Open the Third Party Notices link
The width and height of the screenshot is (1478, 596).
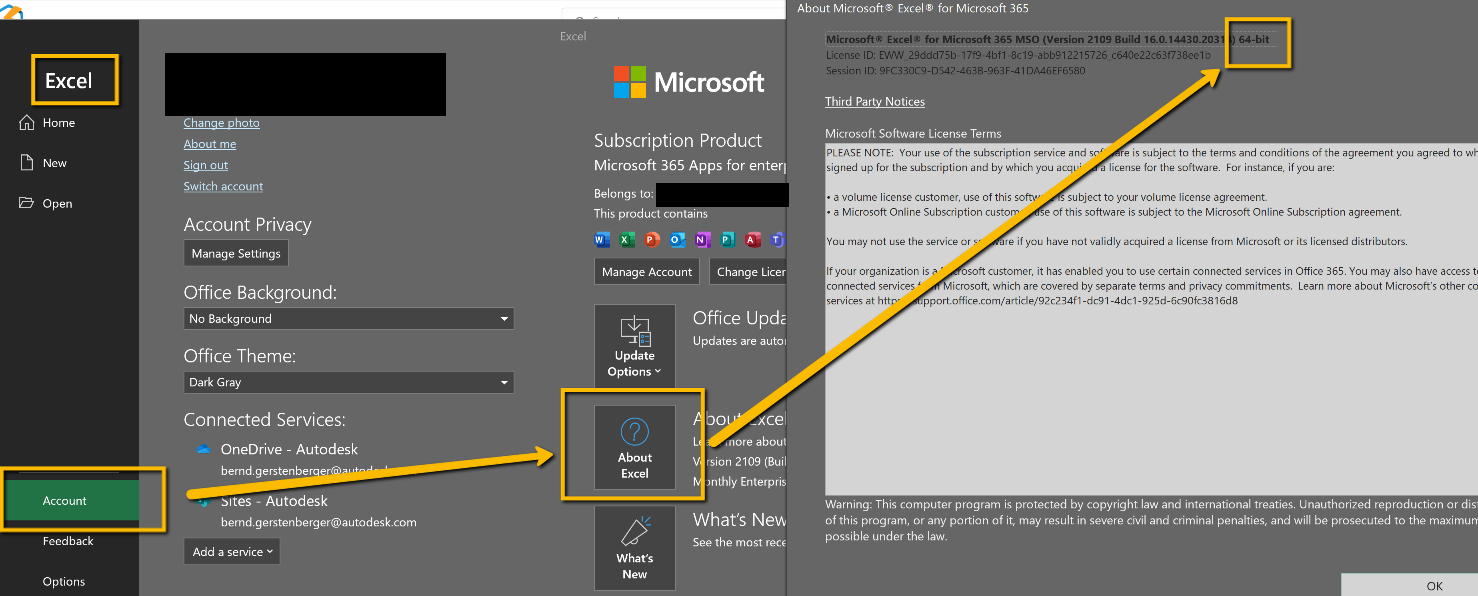point(875,102)
